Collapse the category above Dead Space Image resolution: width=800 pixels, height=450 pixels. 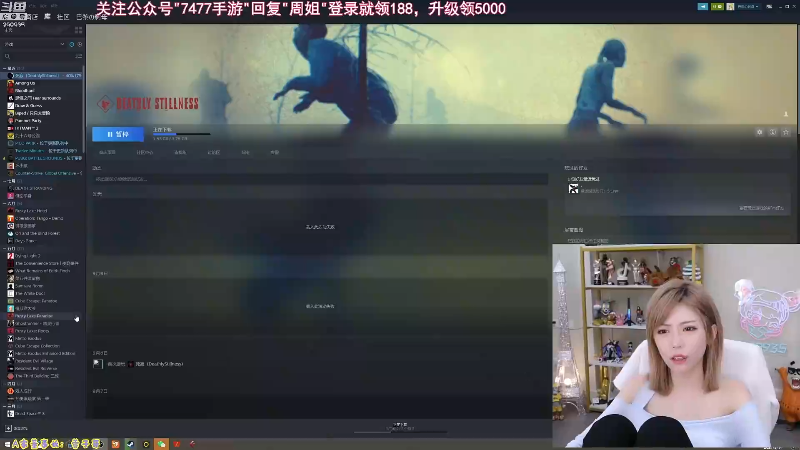pos(5,406)
